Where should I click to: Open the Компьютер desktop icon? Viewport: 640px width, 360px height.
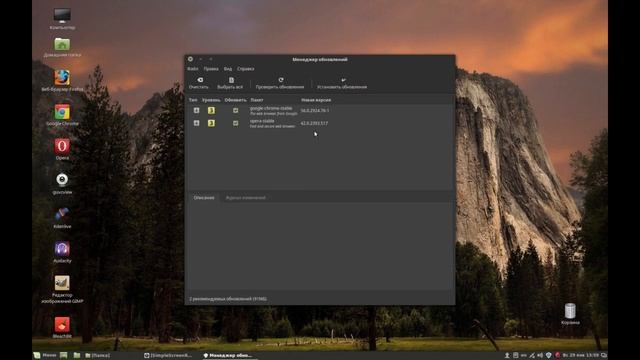click(x=62, y=19)
